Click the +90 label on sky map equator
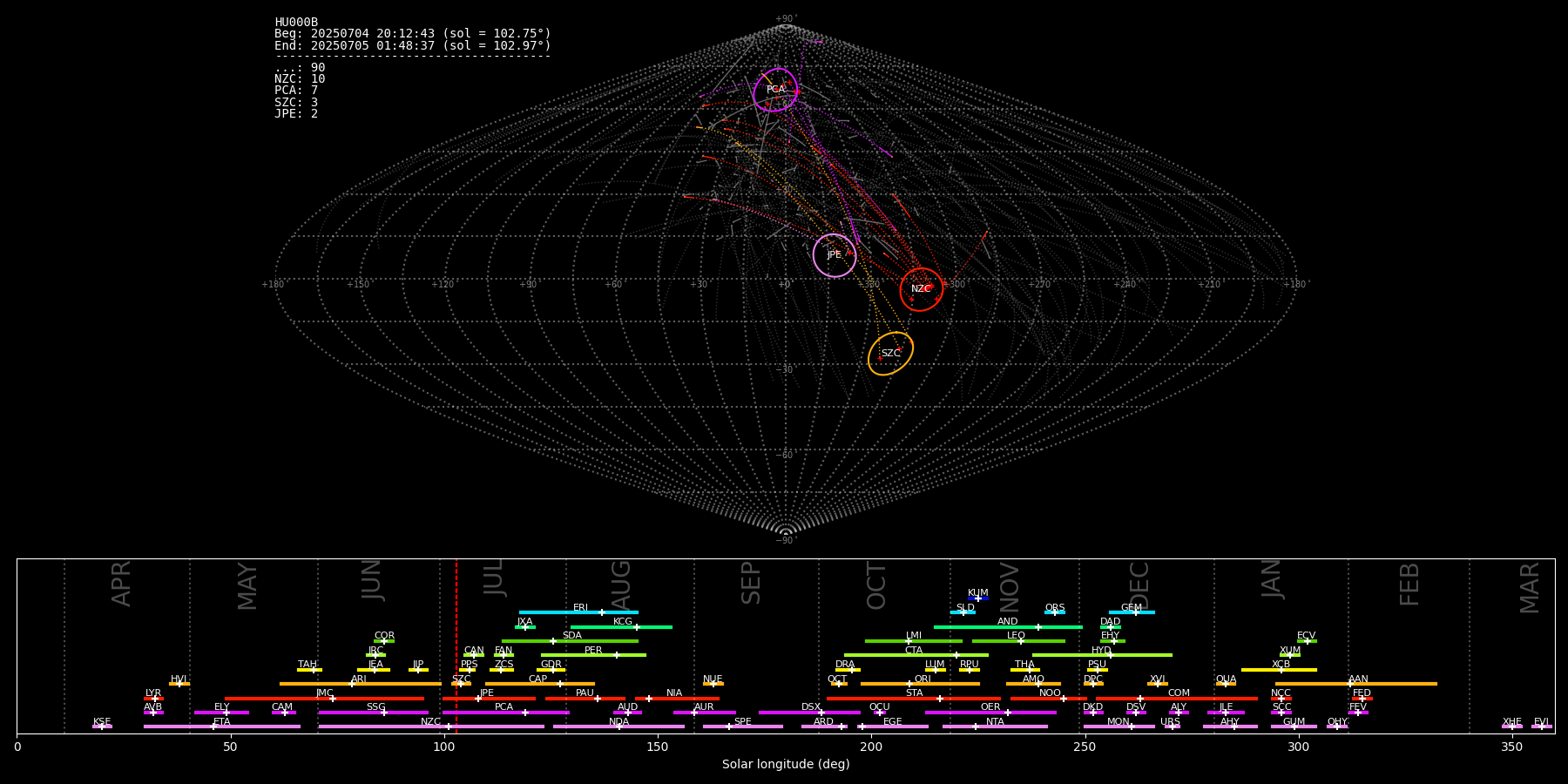The height and width of the screenshot is (784, 1568). [528, 285]
